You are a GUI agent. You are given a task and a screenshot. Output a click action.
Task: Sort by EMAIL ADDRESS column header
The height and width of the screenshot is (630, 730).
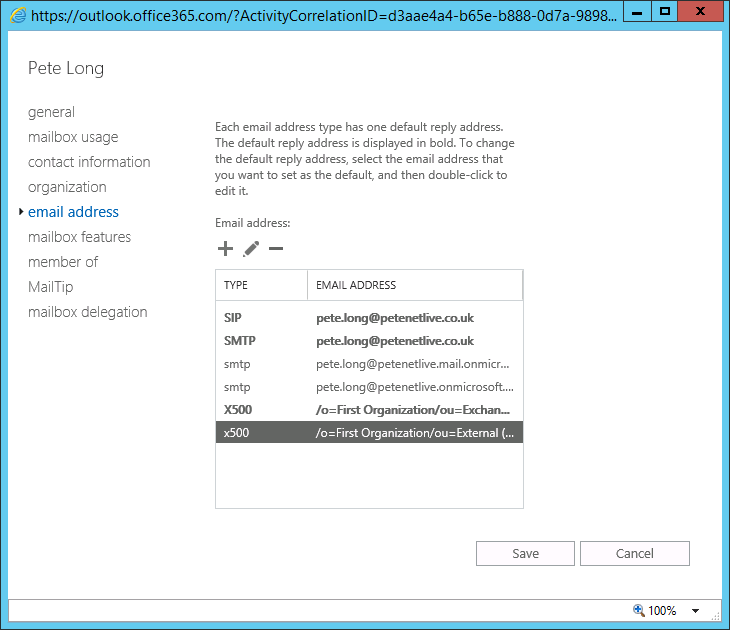[x=415, y=285]
